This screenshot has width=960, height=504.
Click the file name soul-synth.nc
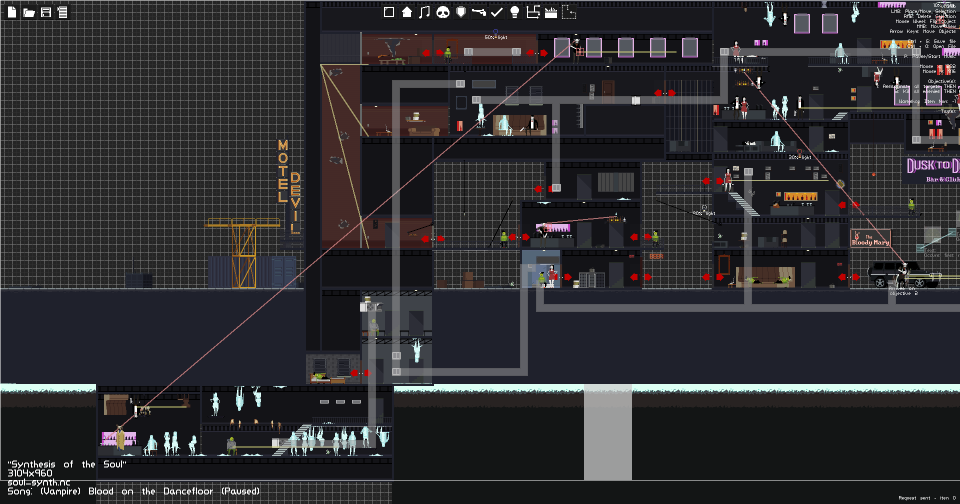pyautogui.click(x=39, y=482)
